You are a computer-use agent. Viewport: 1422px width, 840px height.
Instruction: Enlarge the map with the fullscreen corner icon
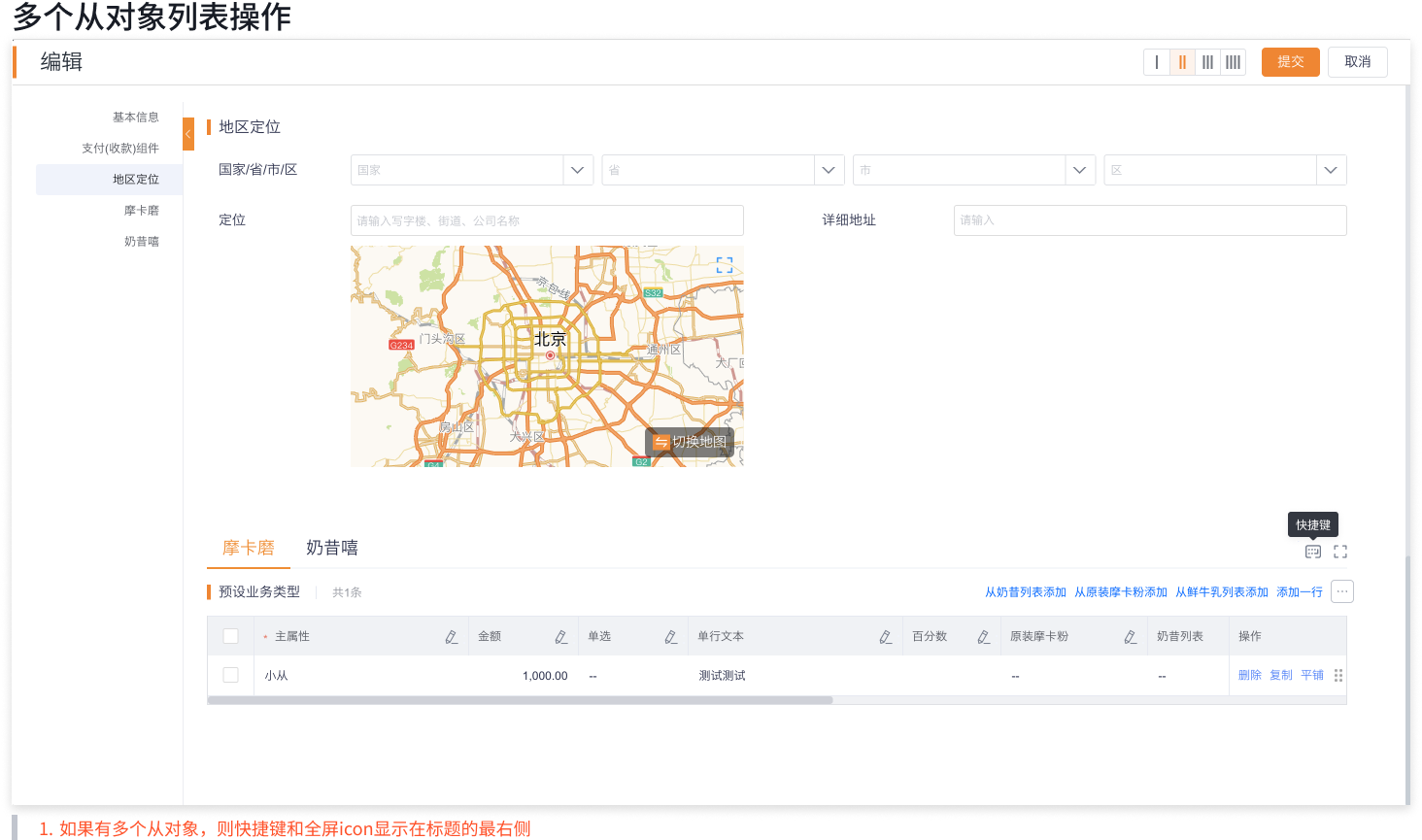pyautogui.click(x=723, y=263)
